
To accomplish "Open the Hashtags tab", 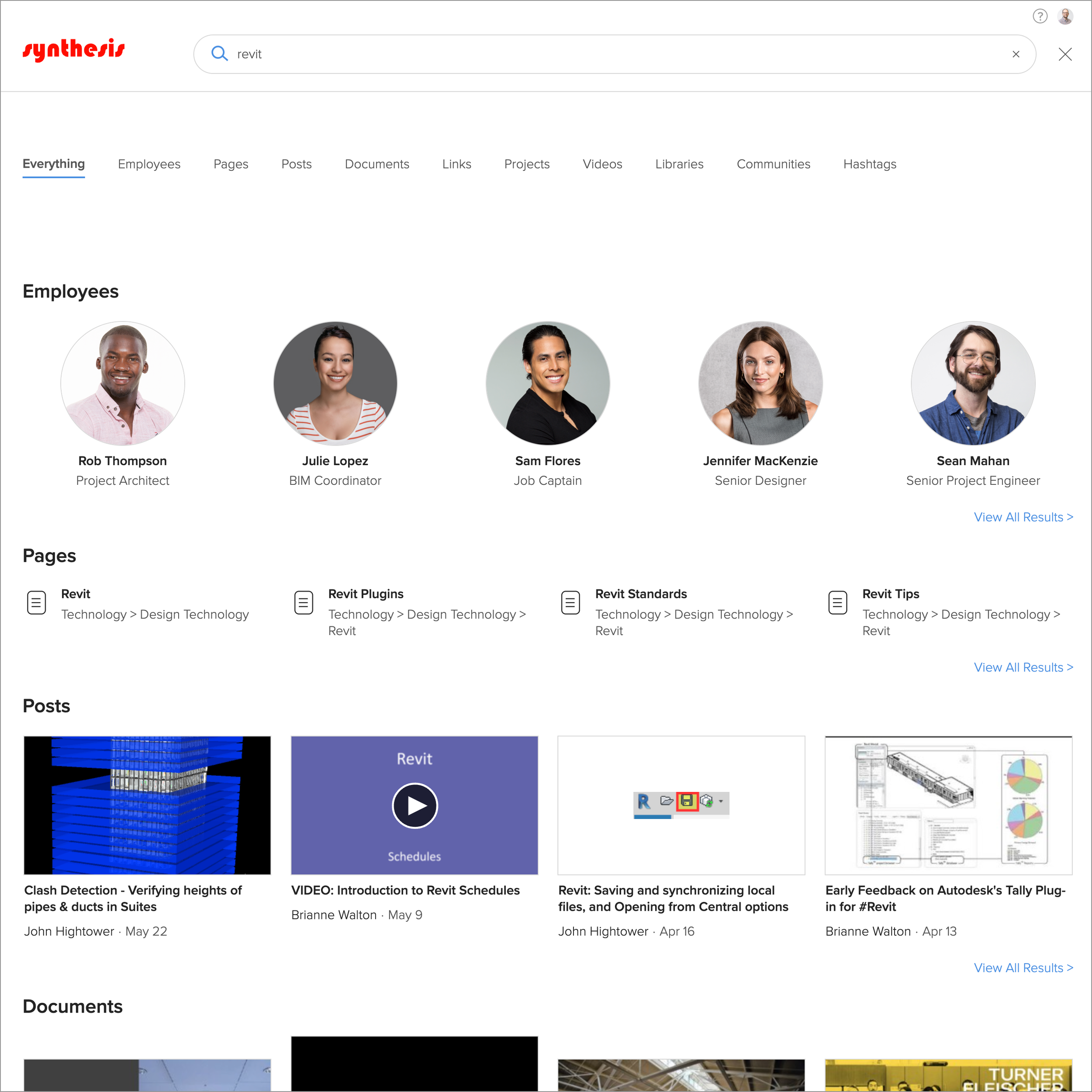I will (x=869, y=164).
